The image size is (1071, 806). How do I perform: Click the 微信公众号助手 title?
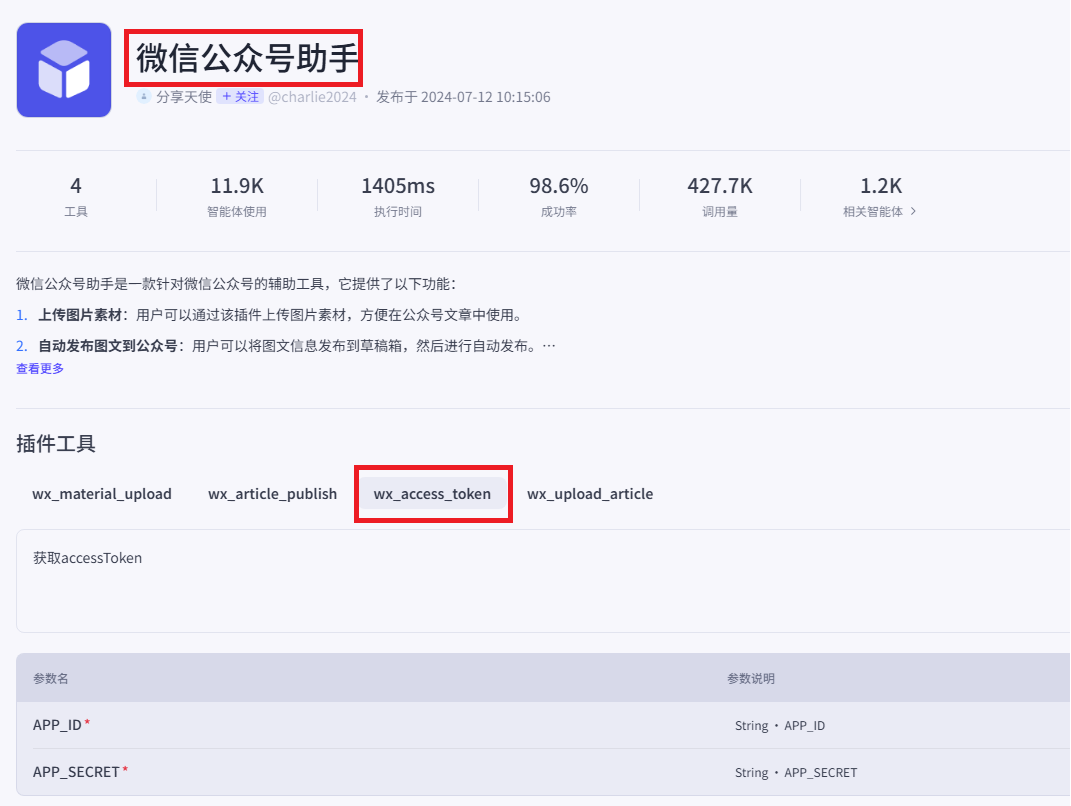[247, 58]
